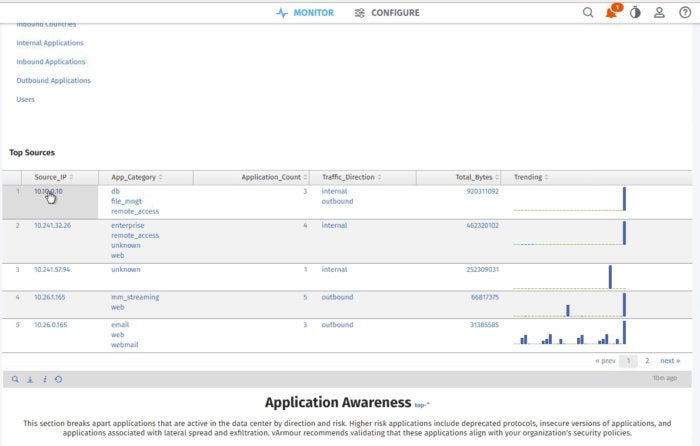This screenshot has height=446, width=700.
Task: Click the db app category
Action: (115, 191)
